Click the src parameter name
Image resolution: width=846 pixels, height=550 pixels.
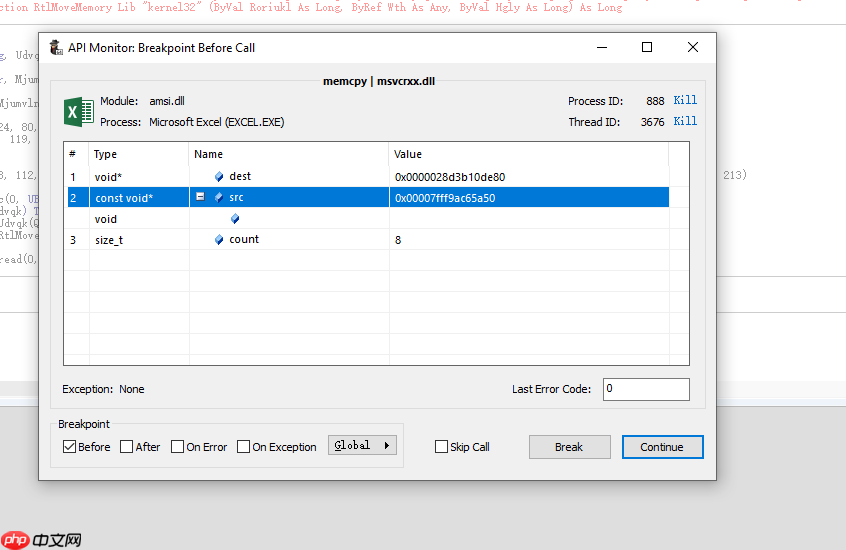[236, 198]
